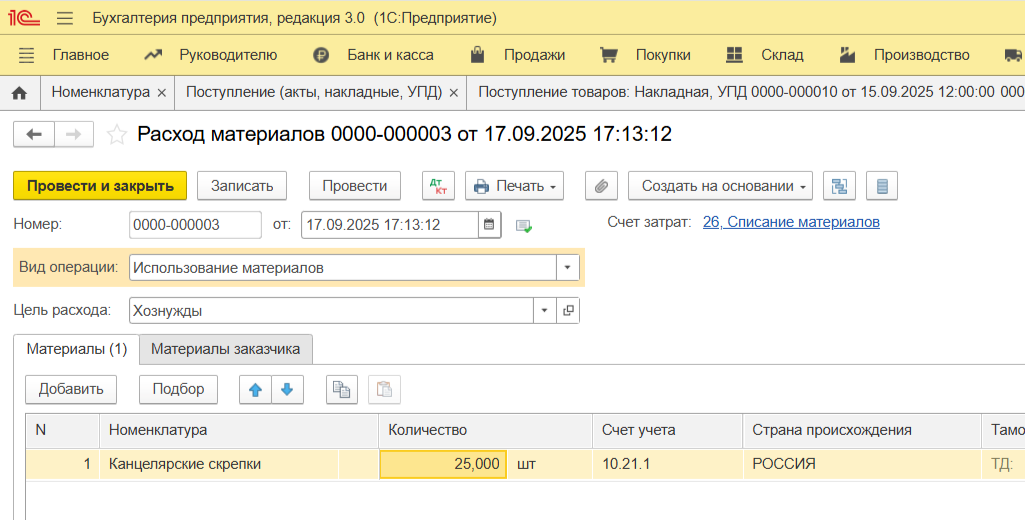This screenshot has width=1025, height=520.
Task: Expand Цель расхода dropdown list
Action: click(545, 311)
